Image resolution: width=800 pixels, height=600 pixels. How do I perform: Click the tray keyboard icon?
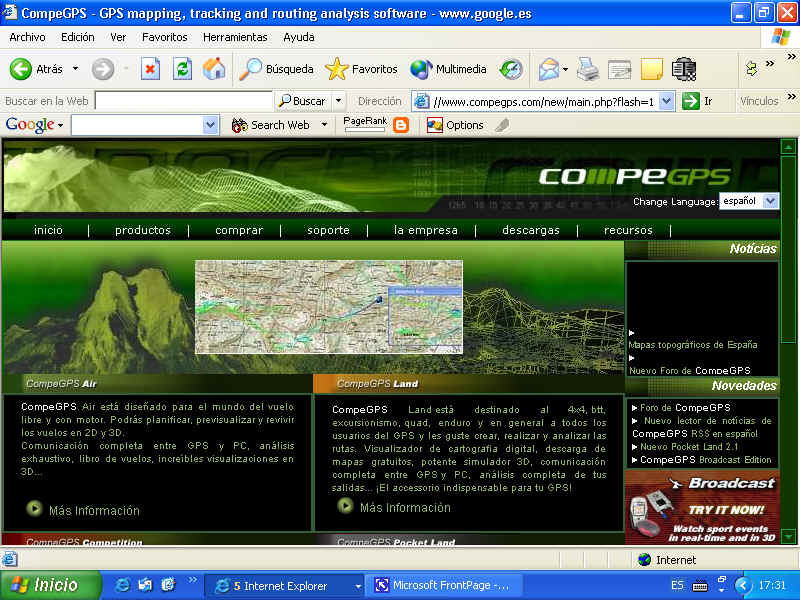[x=699, y=586]
